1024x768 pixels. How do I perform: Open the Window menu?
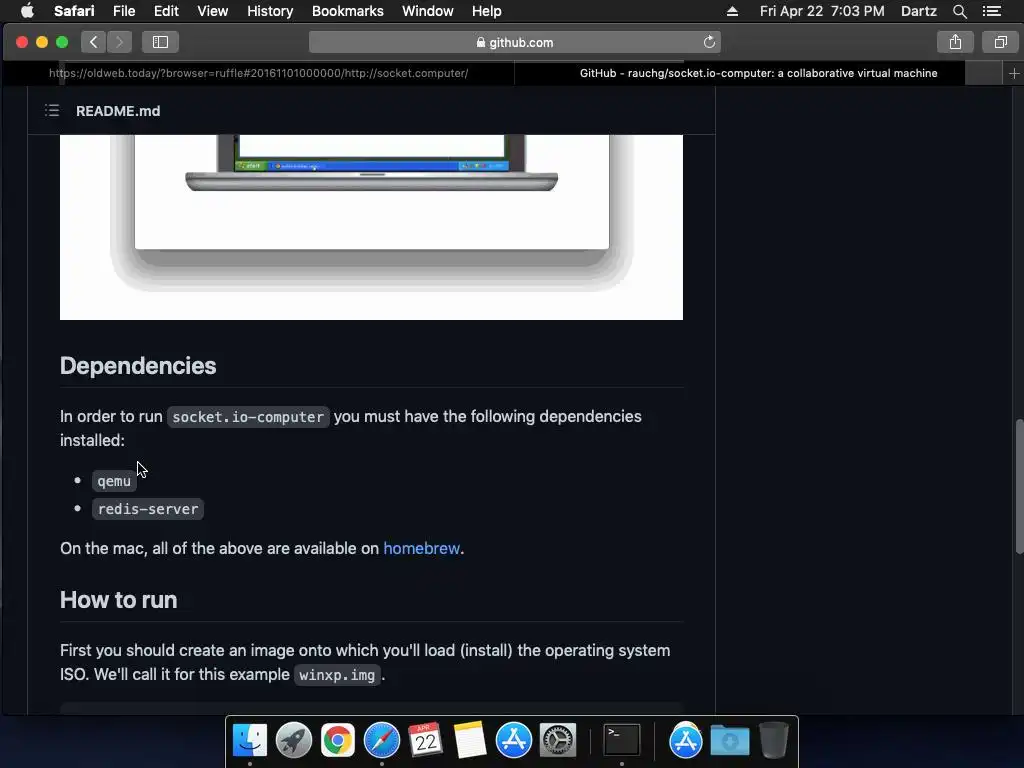428,11
